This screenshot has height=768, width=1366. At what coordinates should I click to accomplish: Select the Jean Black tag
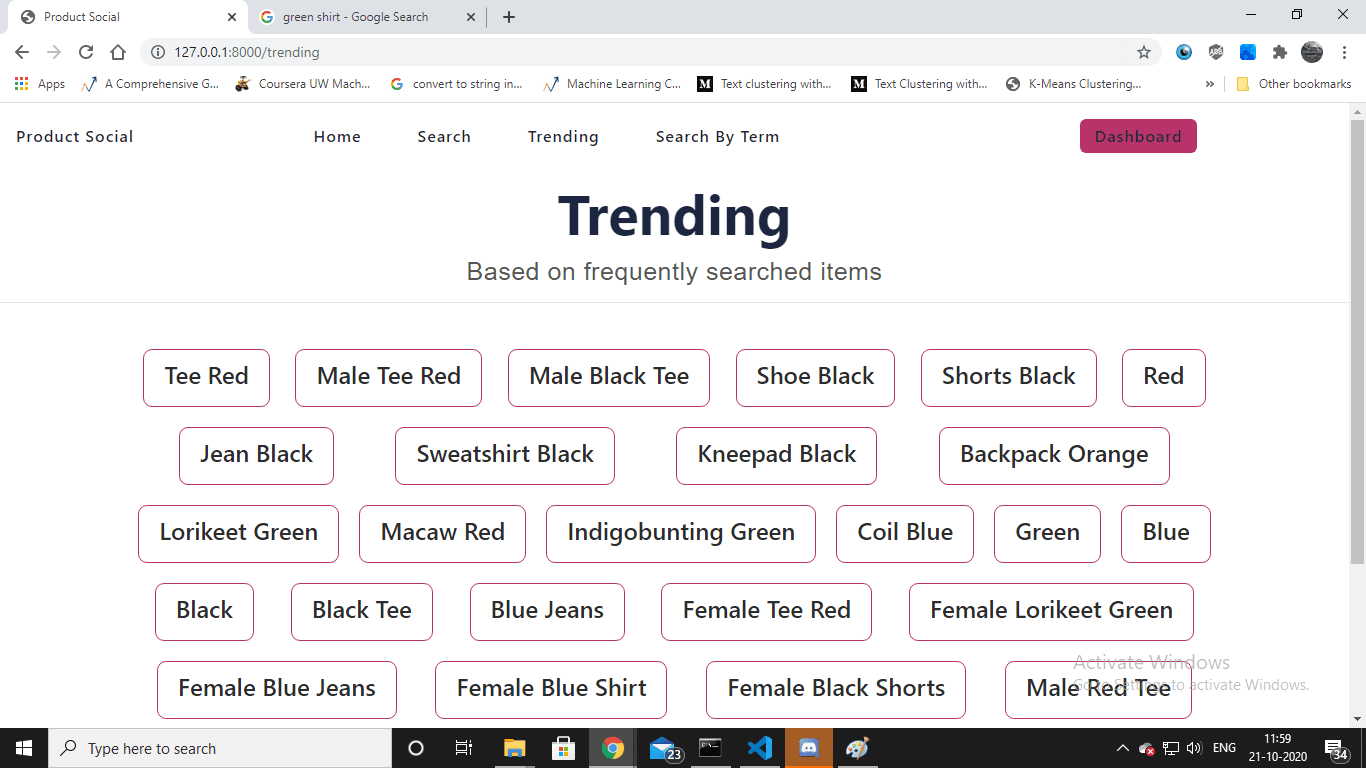tap(256, 456)
